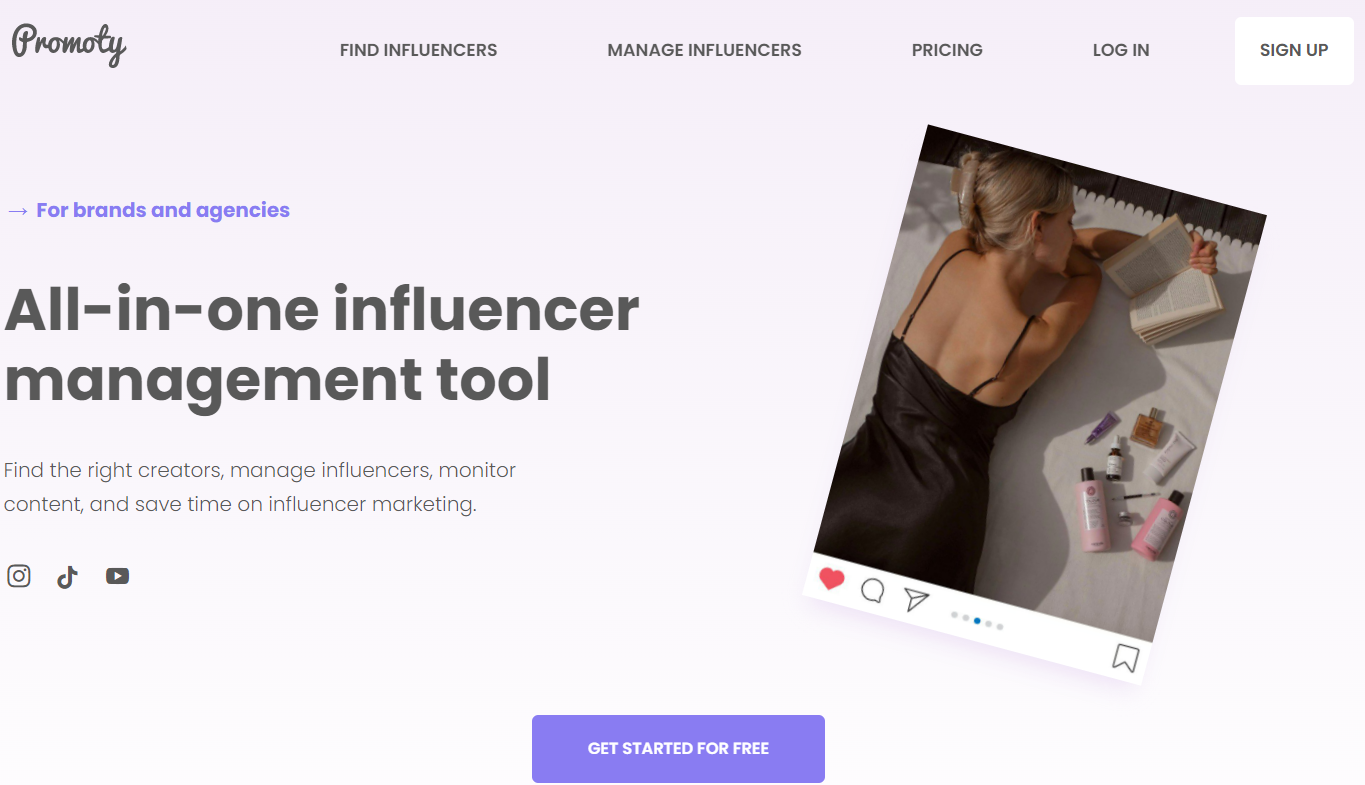Open the TikTok icon link
The width and height of the screenshot is (1365, 785).
(67, 577)
